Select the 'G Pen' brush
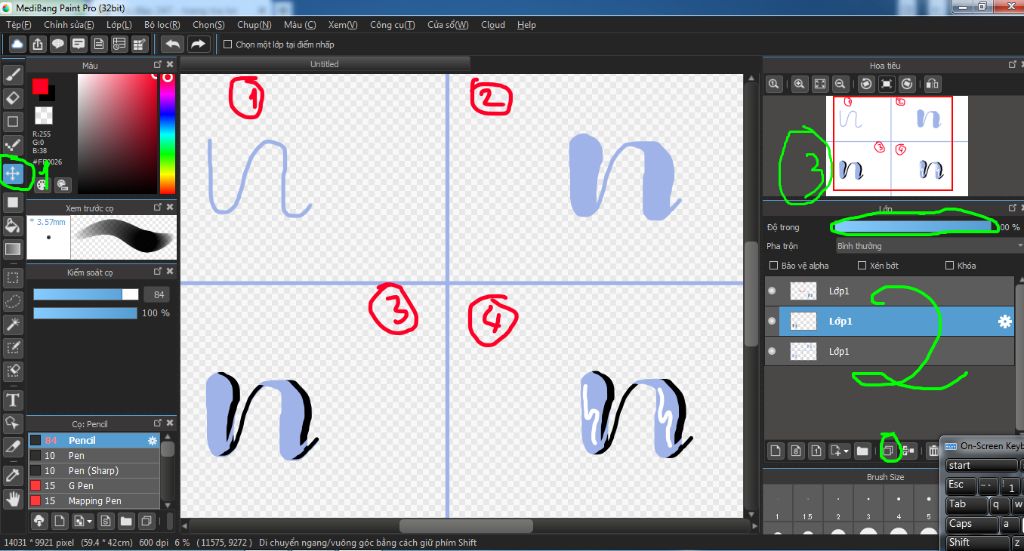 pyautogui.click(x=94, y=486)
